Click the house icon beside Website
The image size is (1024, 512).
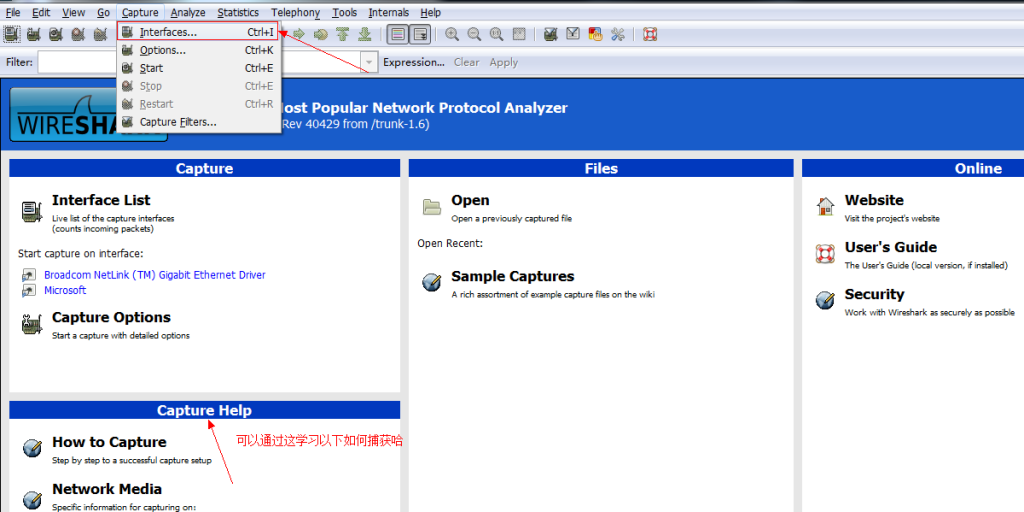coord(825,206)
